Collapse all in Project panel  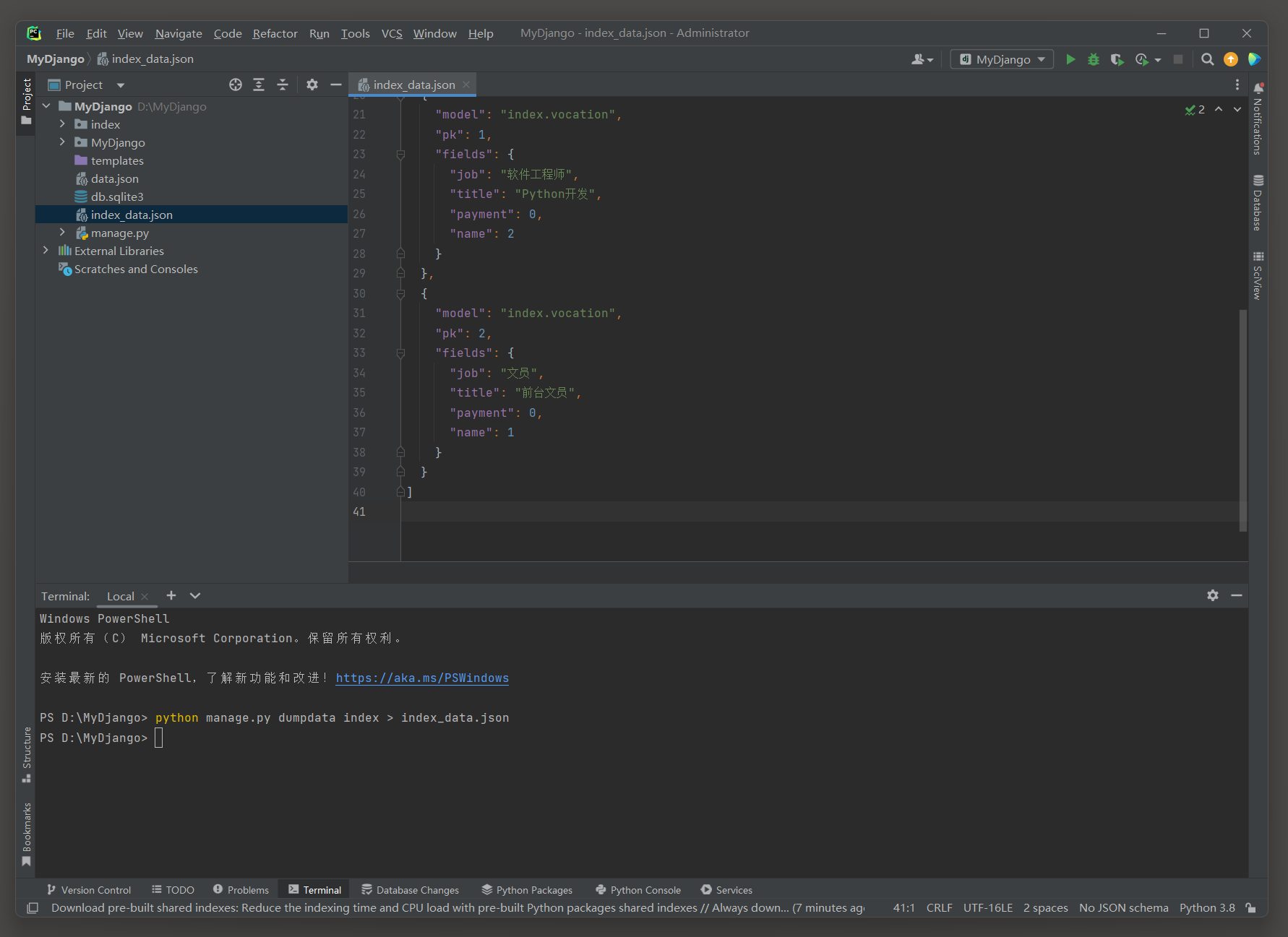(x=283, y=85)
